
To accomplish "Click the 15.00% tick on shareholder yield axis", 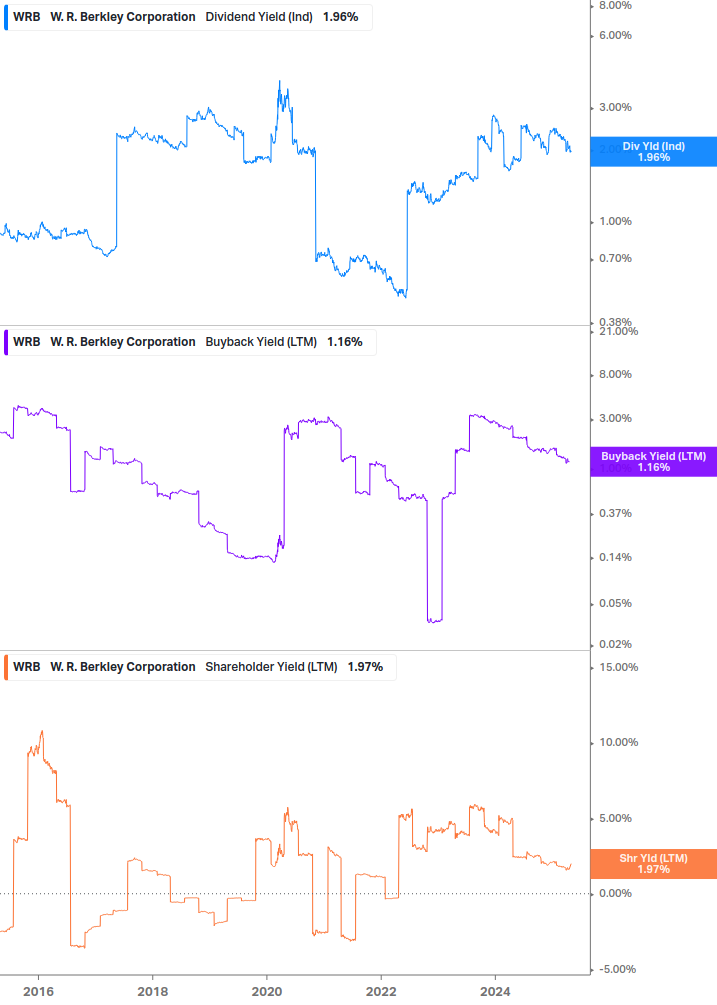I will [x=618, y=667].
